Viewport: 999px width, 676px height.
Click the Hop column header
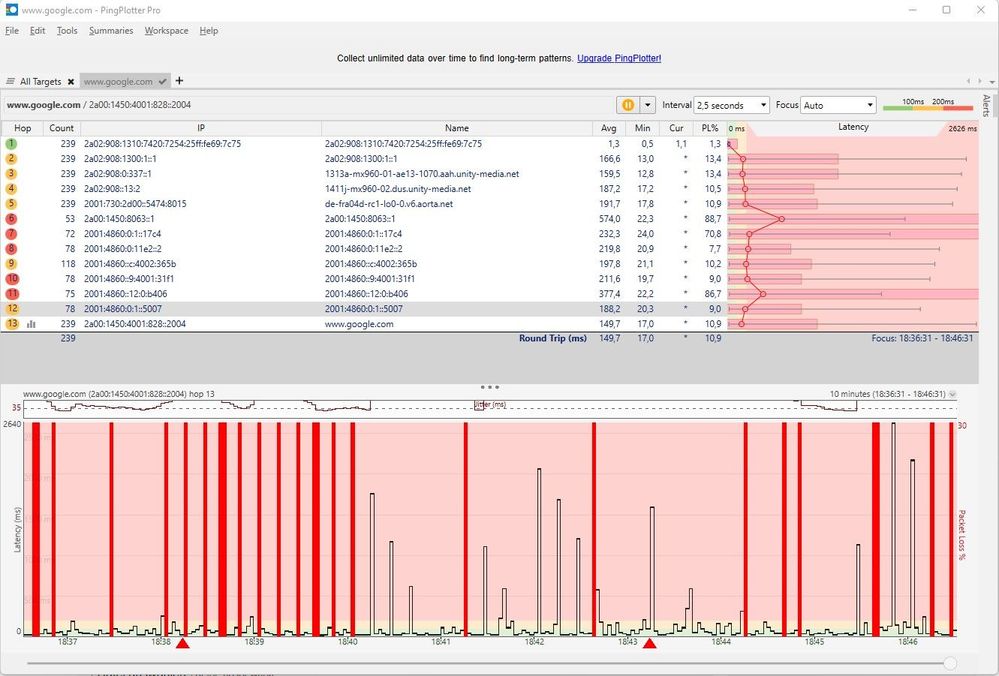pyautogui.click(x=22, y=128)
